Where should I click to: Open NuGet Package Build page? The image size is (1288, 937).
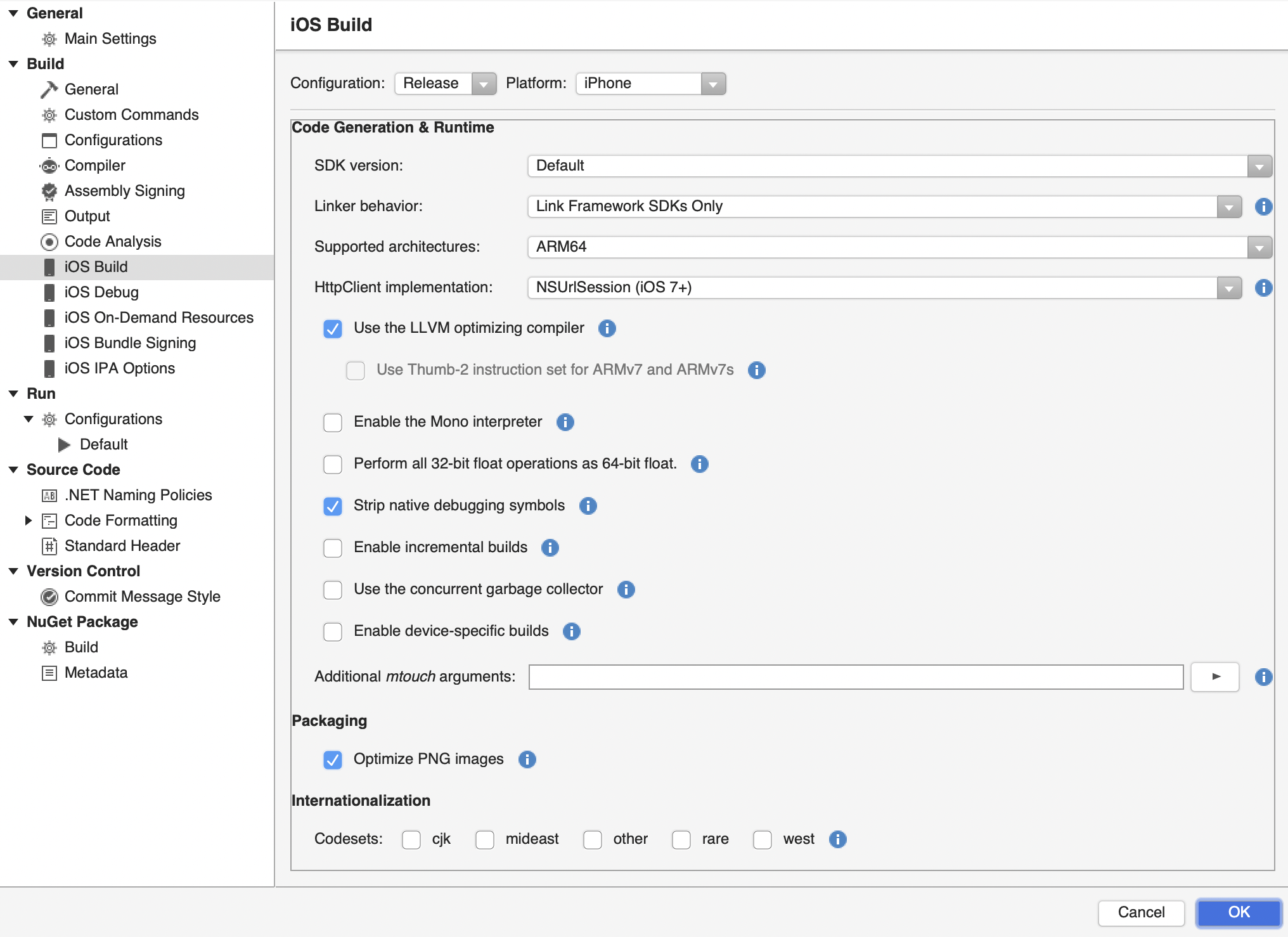pyautogui.click(x=137, y=647)
